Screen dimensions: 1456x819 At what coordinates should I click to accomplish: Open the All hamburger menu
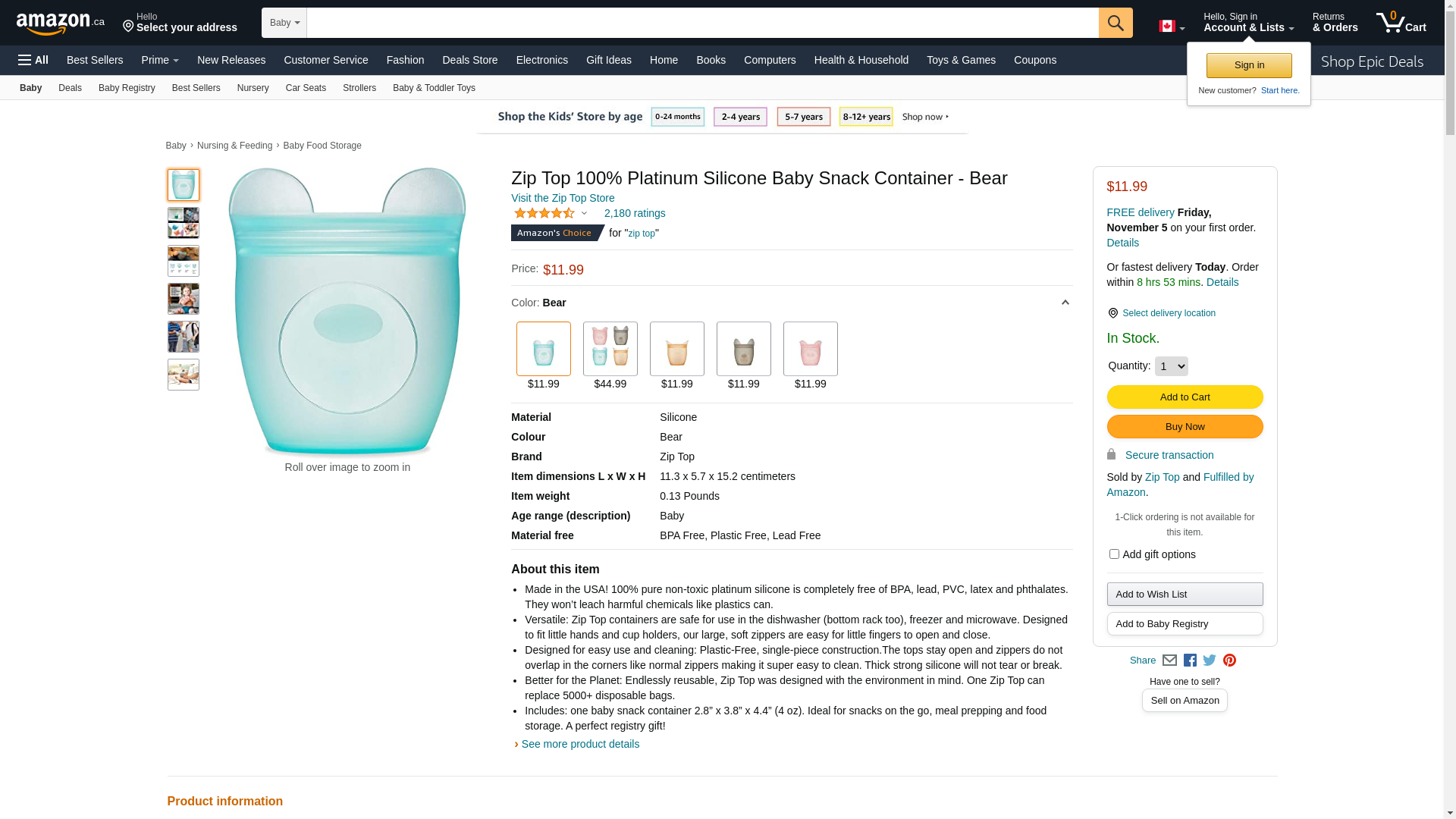click(33, 60)
